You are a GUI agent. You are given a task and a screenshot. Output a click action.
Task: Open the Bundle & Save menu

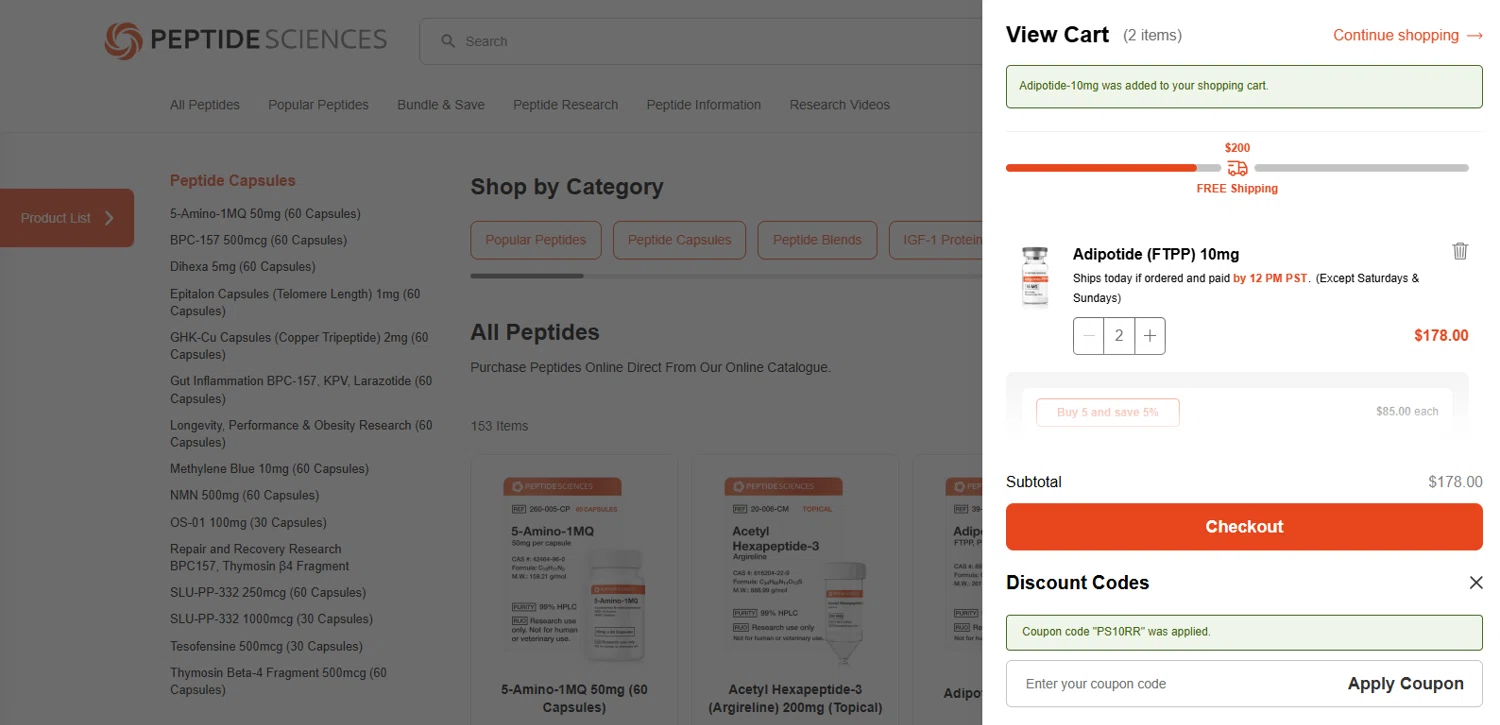click(x=441, y=105)
